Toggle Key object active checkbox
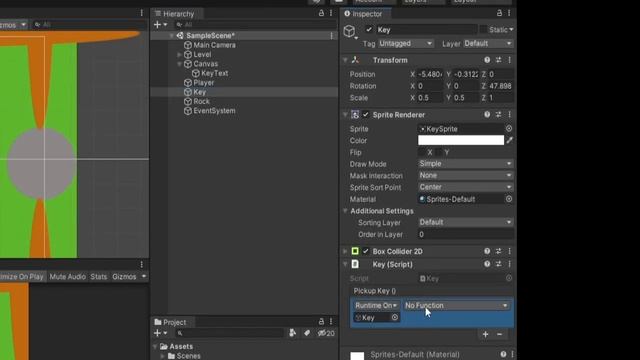Screen dimensions: 640x360 pyautogui.click(x=369, y=29)
